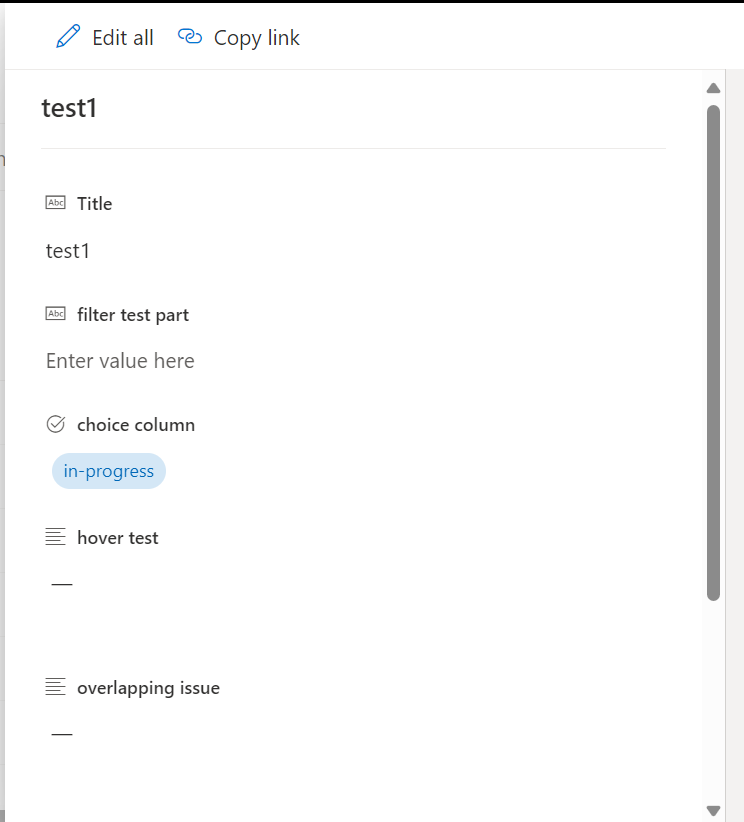Click the dash under hover test
This screenshot has width=744, height=822.
coord(61,584)
